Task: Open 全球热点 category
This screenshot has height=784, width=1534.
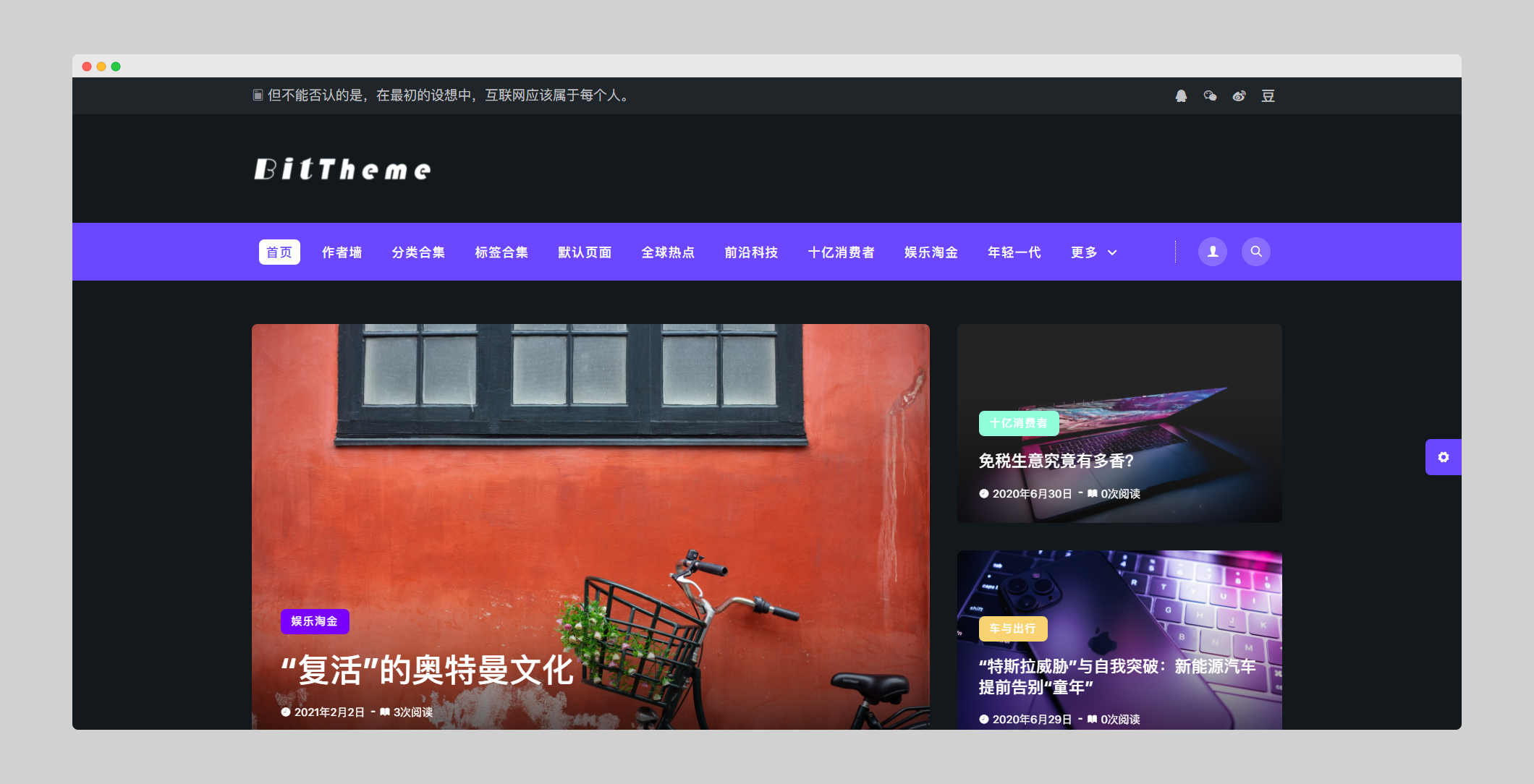Action: (668, 252)
